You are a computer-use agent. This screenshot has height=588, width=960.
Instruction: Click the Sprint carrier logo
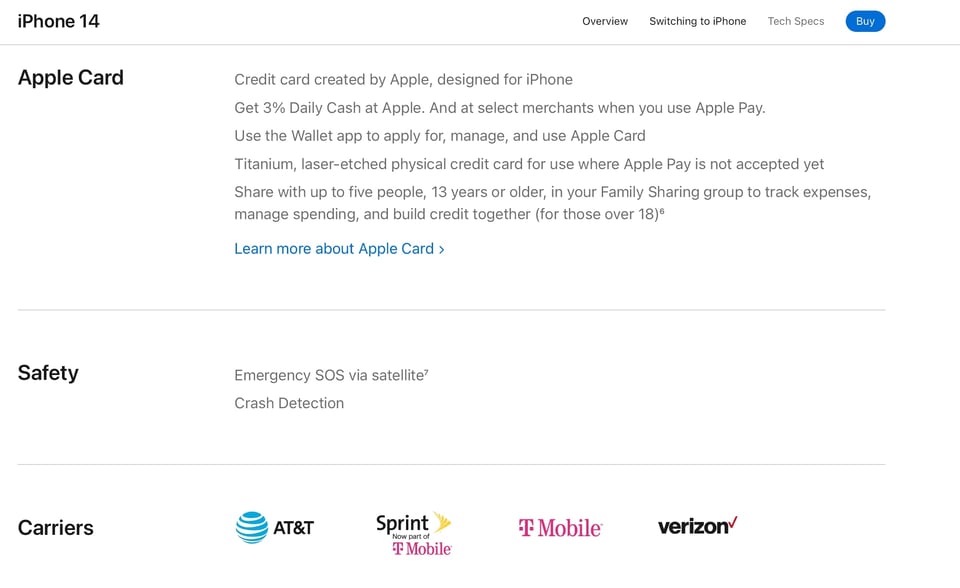pyautogui.click(x=414, y=534)
